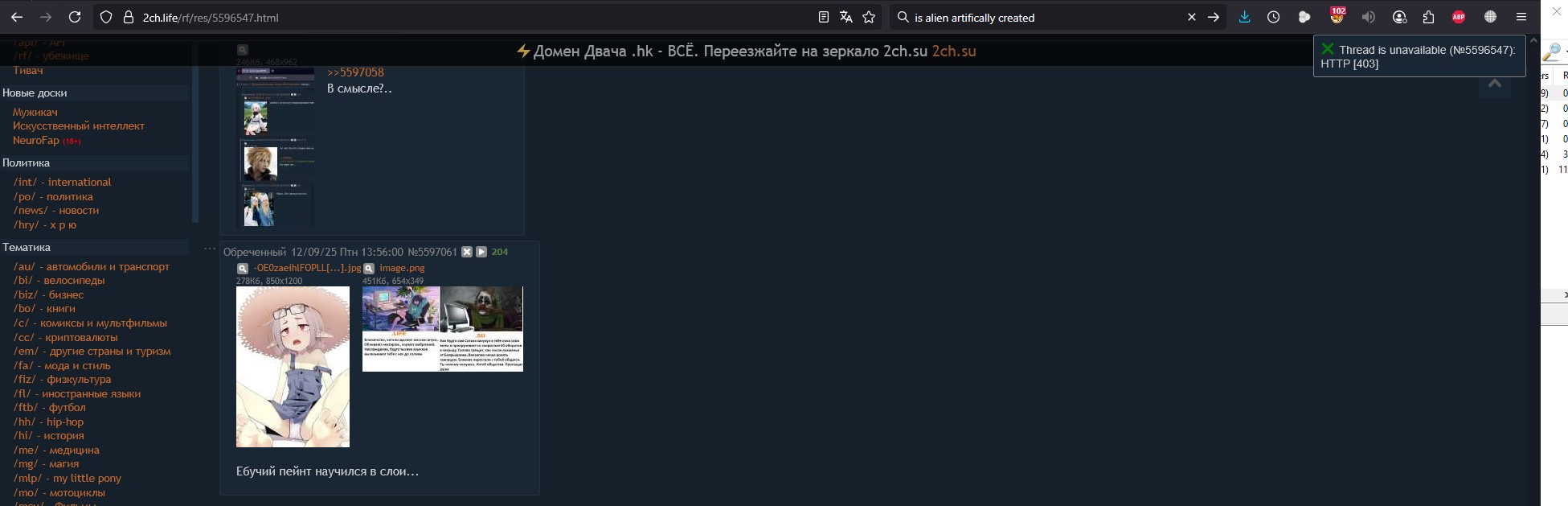Go to /fa/ - мода и стиль

62,365
